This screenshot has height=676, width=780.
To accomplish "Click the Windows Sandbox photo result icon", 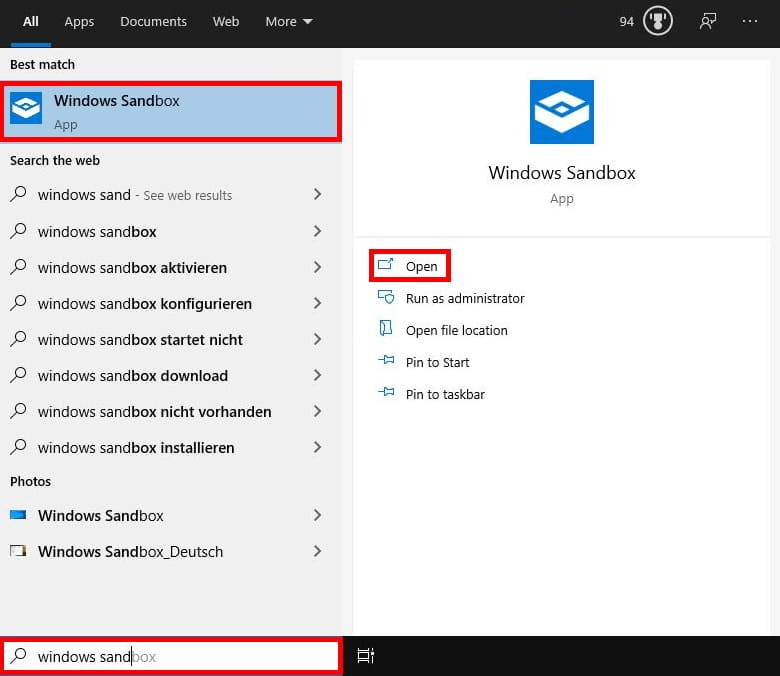I will coord(18,515).
